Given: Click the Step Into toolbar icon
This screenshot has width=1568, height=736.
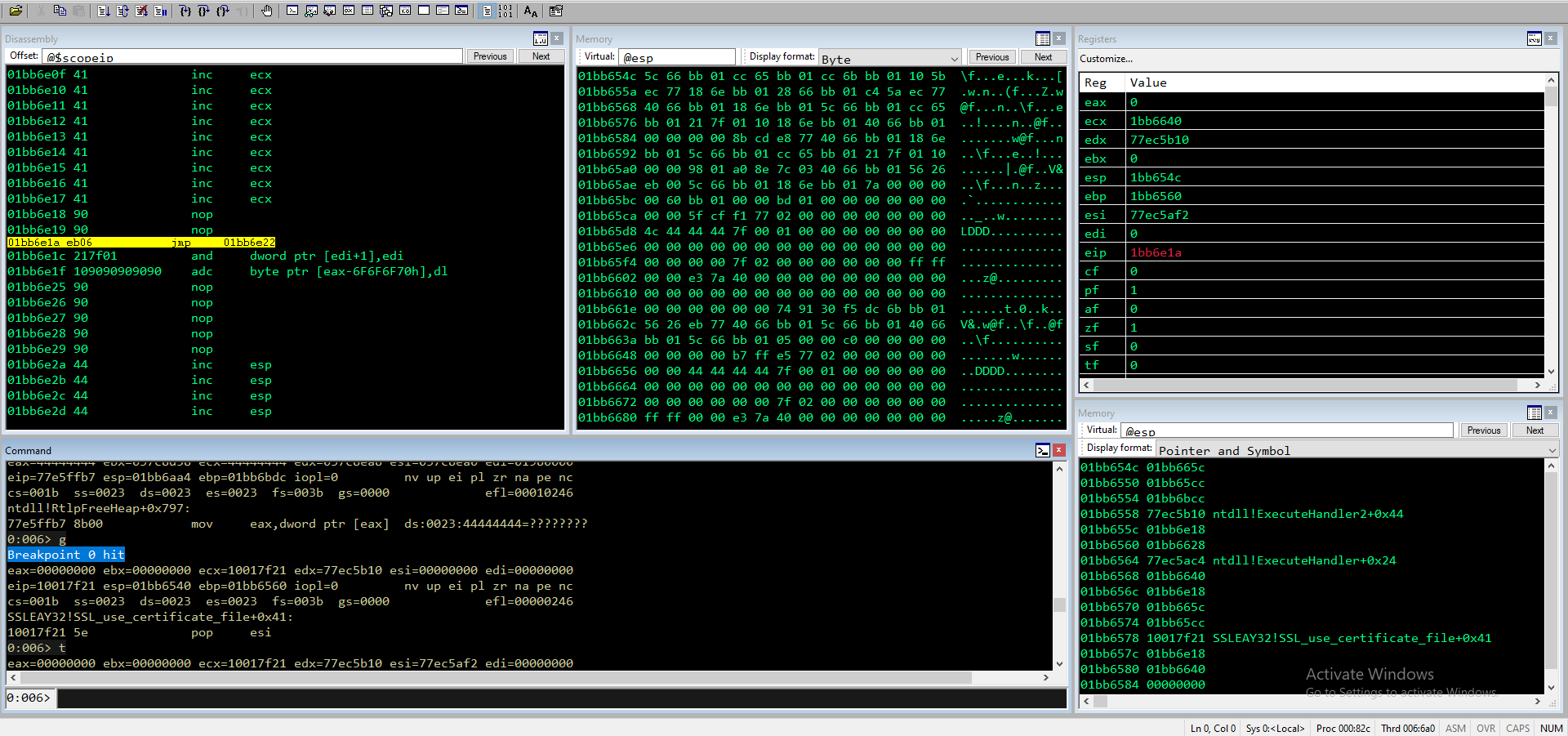Looking at the screenshot, I should point(185,11).
